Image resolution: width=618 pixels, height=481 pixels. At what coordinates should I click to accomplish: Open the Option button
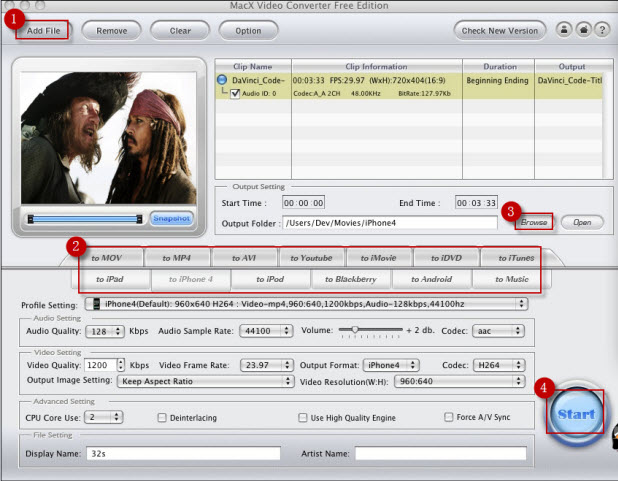point(248,30)
